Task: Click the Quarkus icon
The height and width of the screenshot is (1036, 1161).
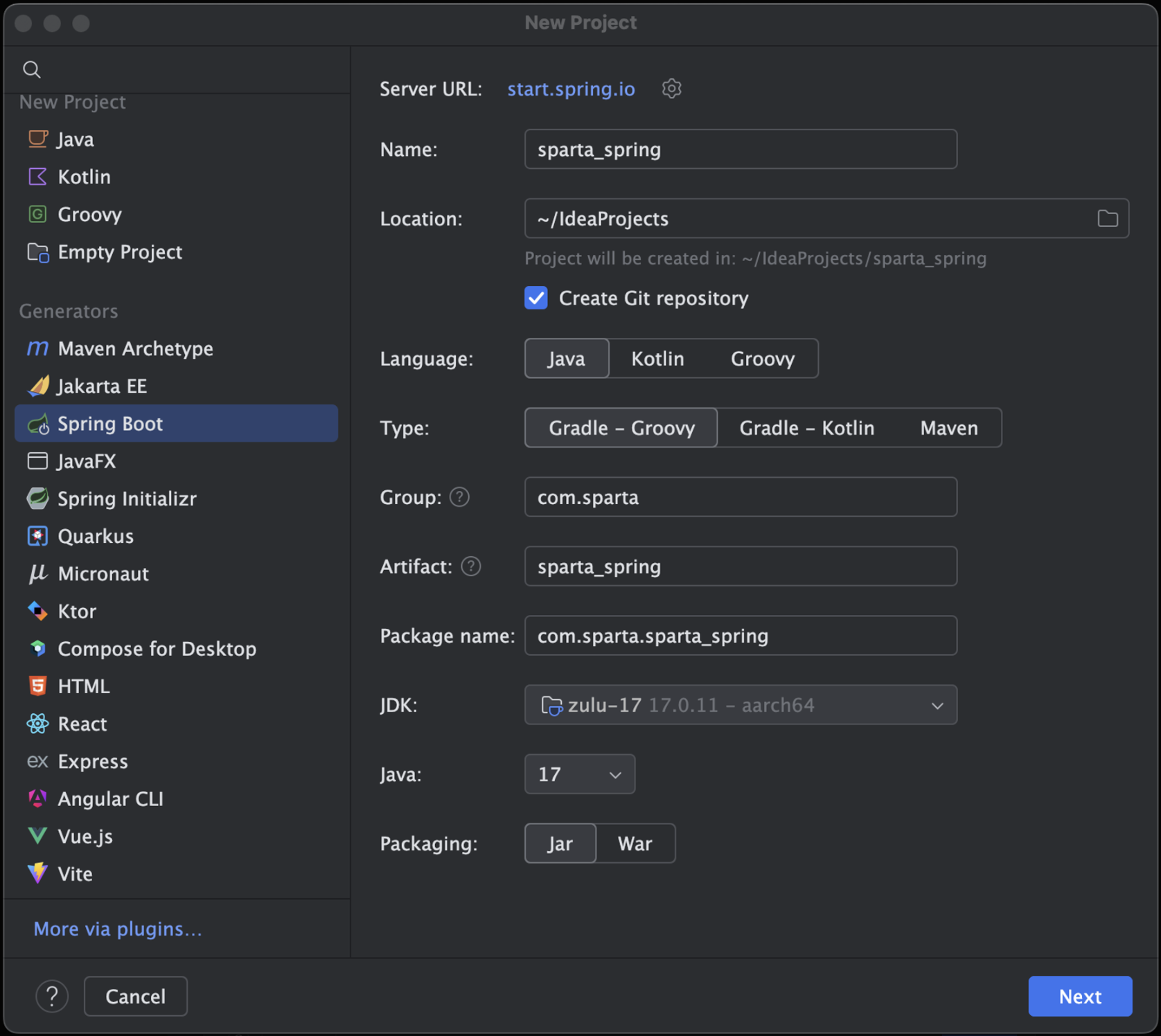Action: pos(37,536)
